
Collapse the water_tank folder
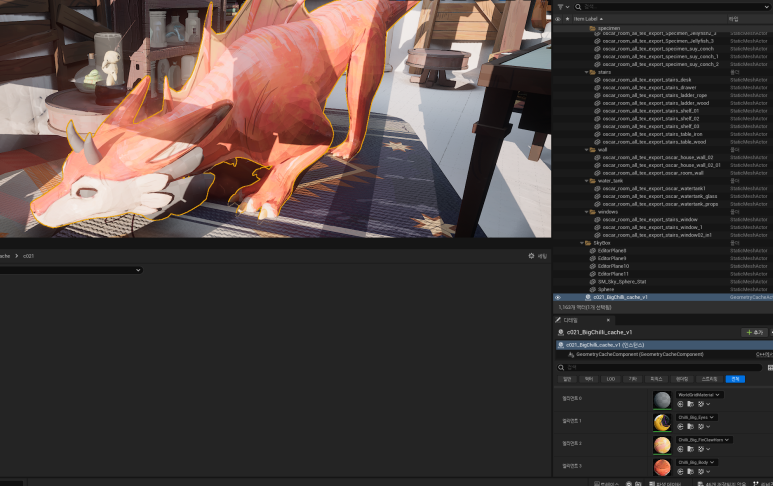[x=587, y=181]
